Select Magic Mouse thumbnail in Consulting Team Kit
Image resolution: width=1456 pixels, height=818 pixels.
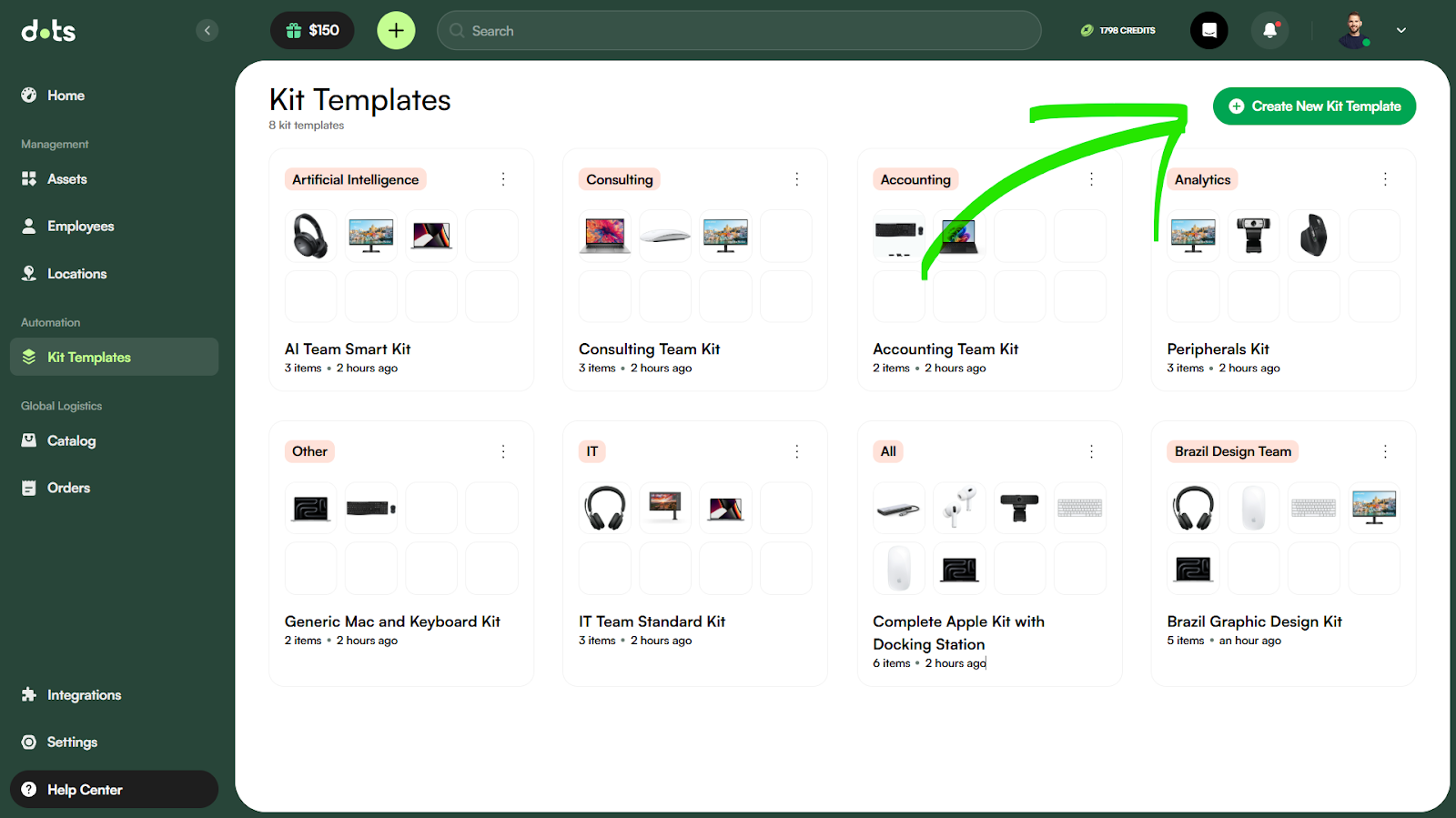click(665, 236)
